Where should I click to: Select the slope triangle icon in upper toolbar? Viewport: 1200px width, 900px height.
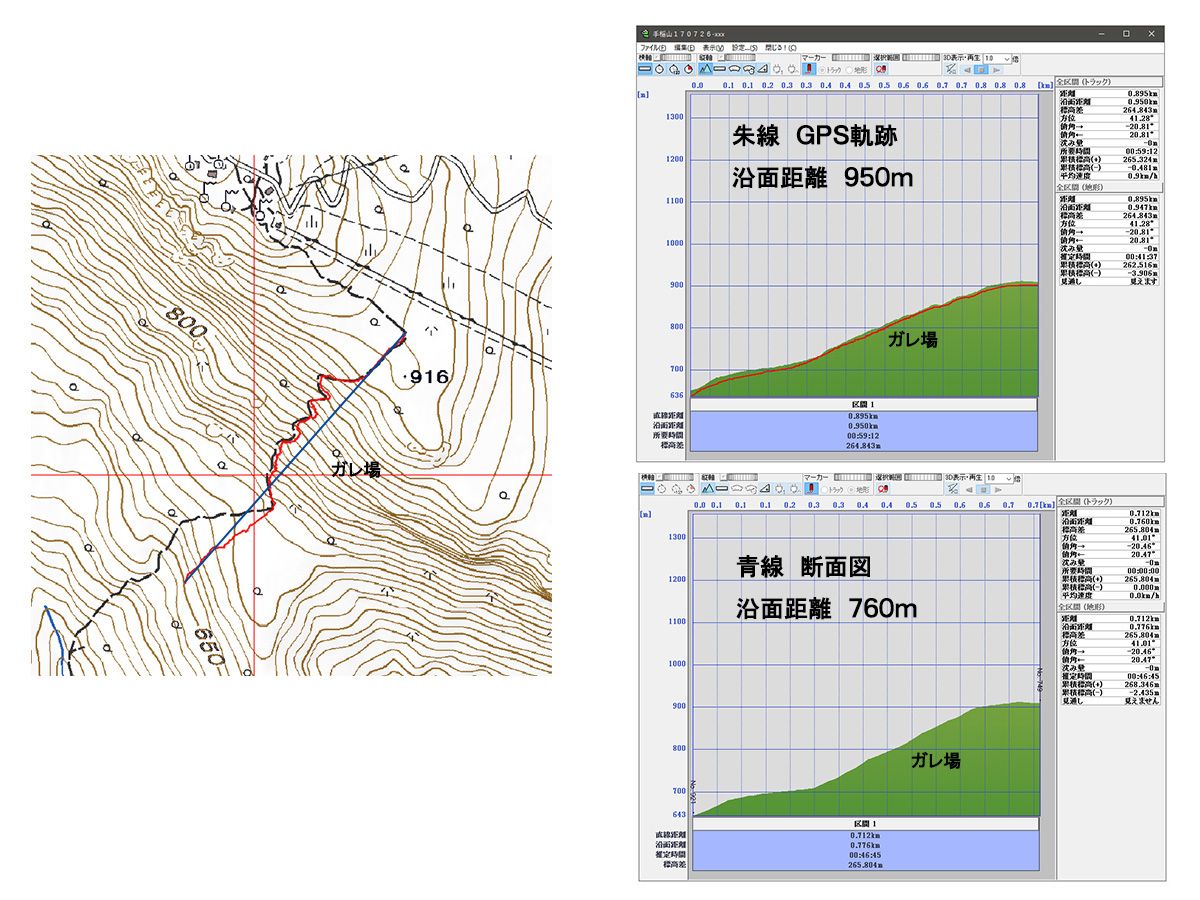tap(763, 70)
